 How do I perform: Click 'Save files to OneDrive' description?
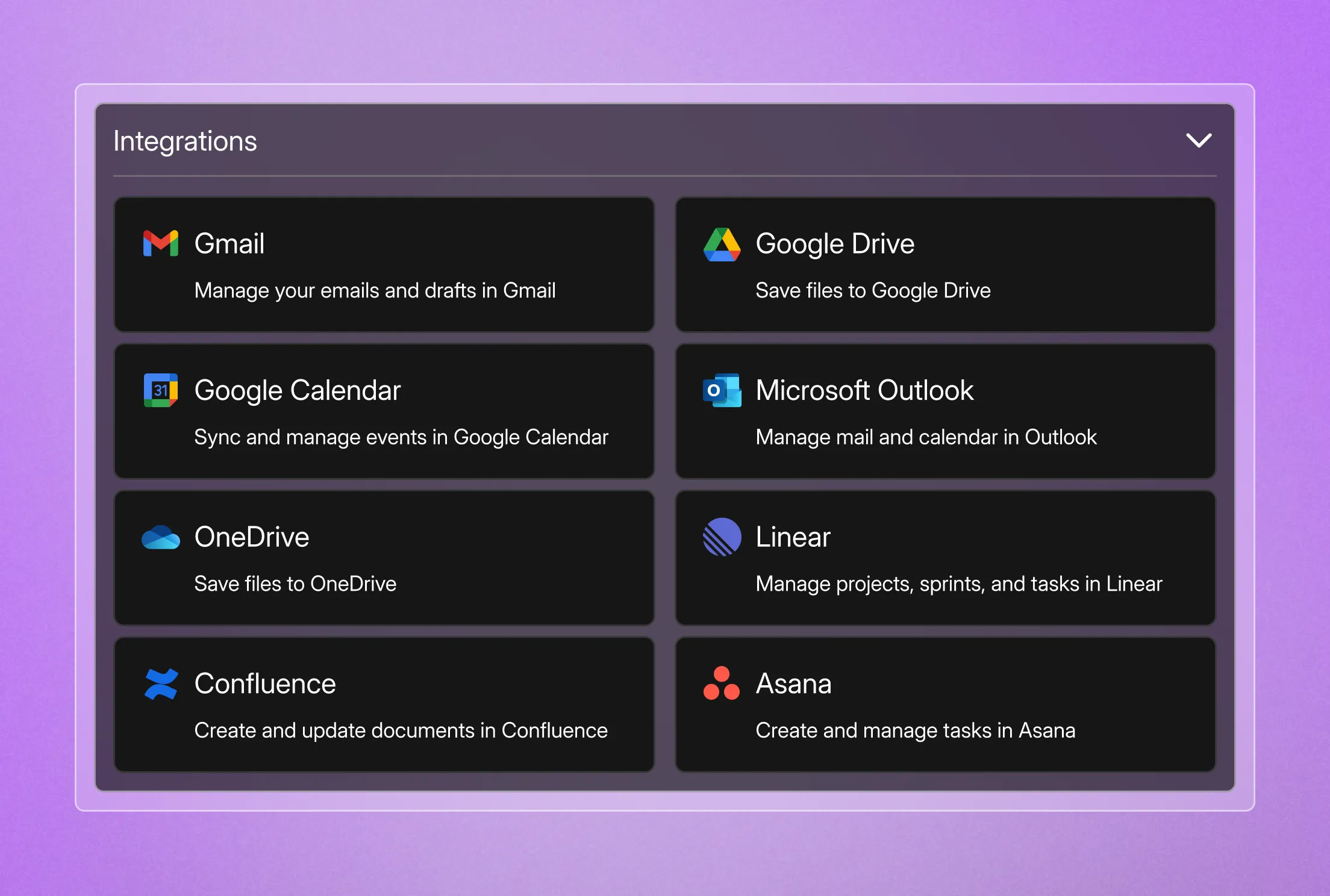pyautogui.click(x=295, y=583)
